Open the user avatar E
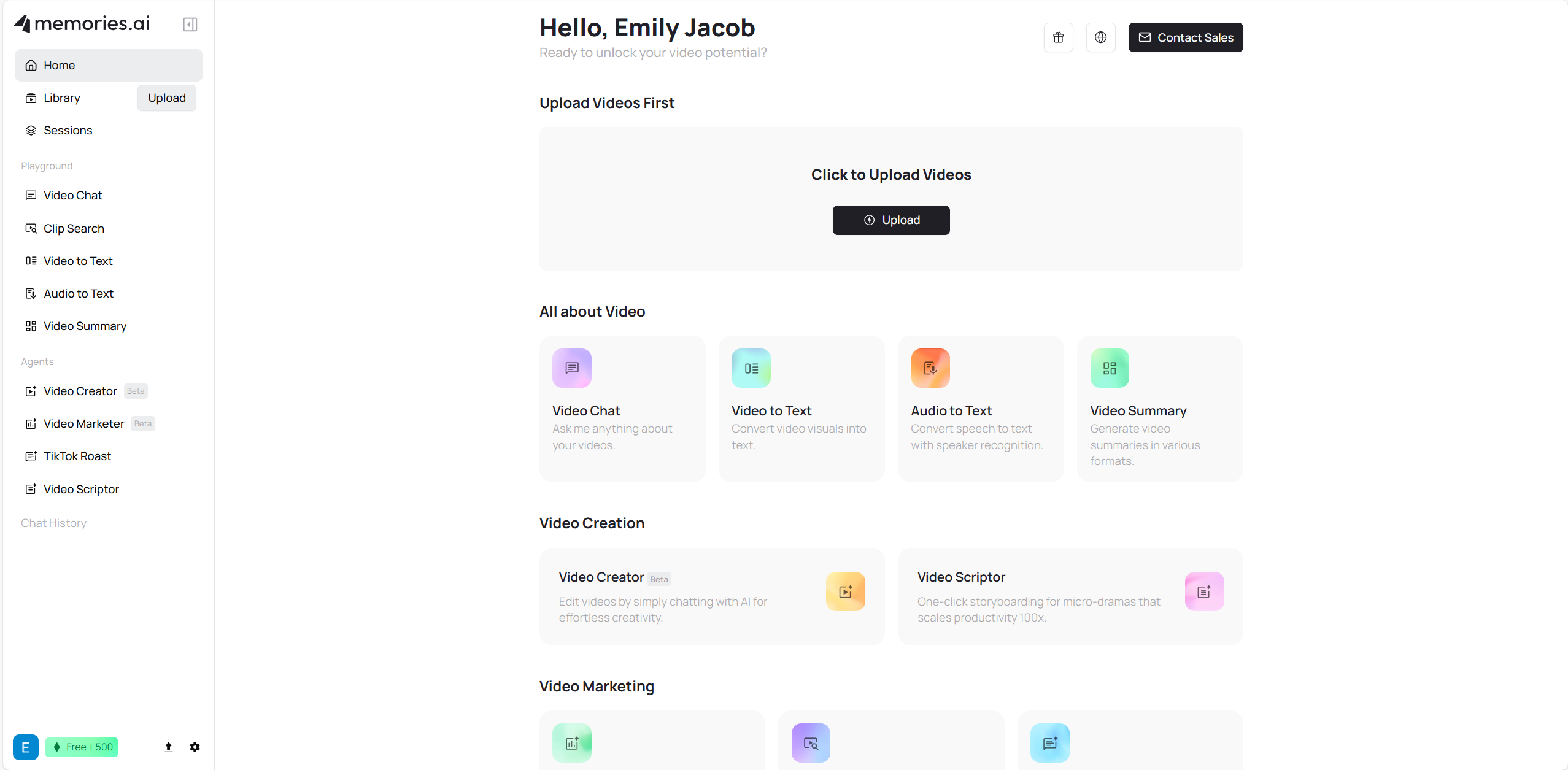This screenshot has width=1568, height=770. pyautogui.click(x=26, y=747)
